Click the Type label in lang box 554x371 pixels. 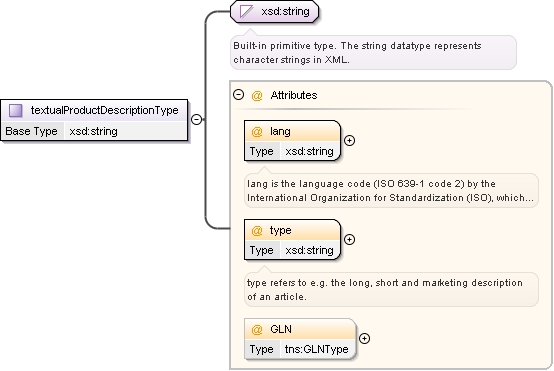point(261,151)
